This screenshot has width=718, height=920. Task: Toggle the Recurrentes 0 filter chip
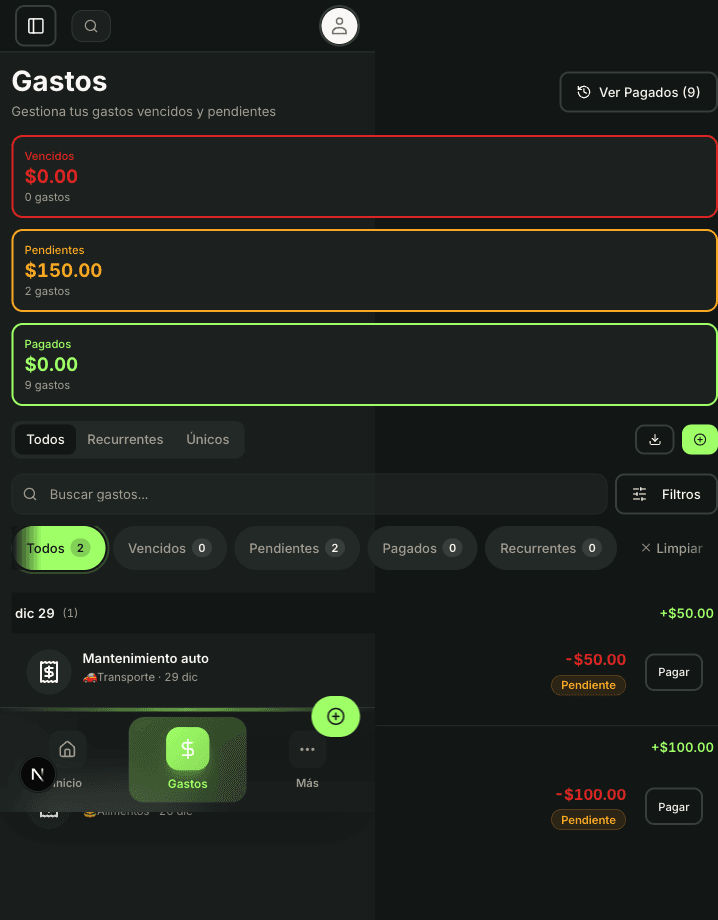[550, 547]
